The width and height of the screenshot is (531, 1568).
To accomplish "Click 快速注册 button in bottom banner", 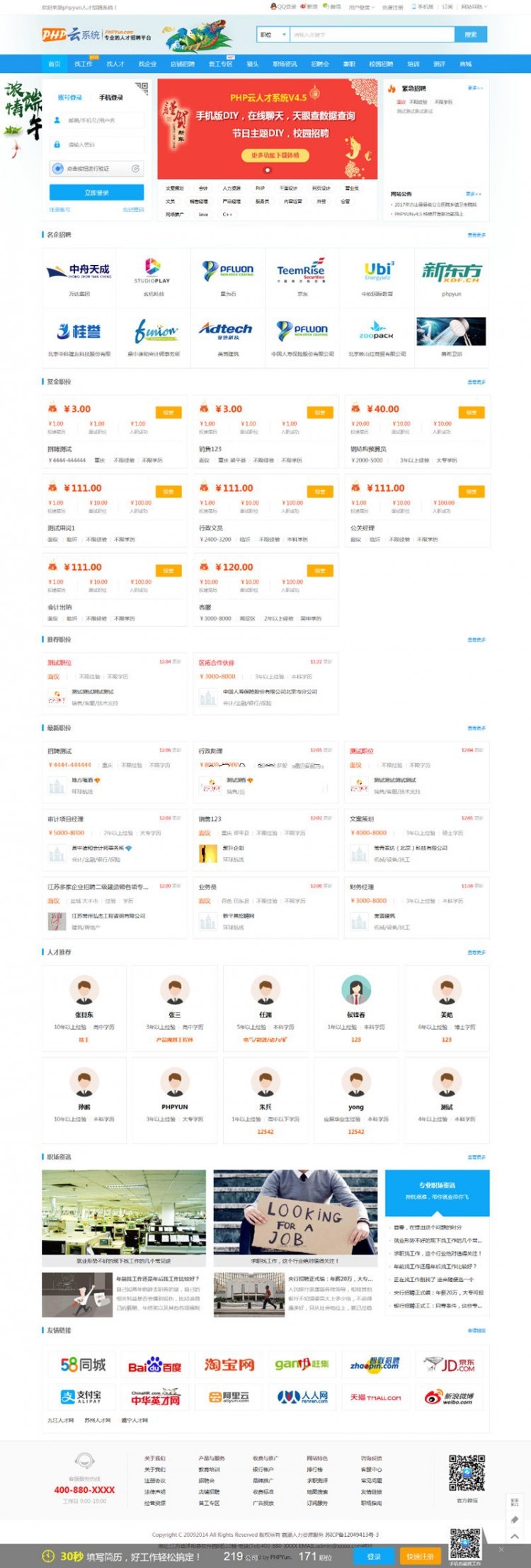I will pyautogui.click(x=420, y=1557).
